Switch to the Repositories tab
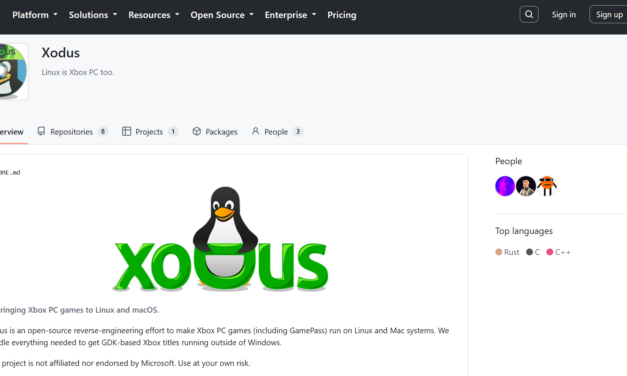The width and height of the screenshot is (627, 376). 73,132
